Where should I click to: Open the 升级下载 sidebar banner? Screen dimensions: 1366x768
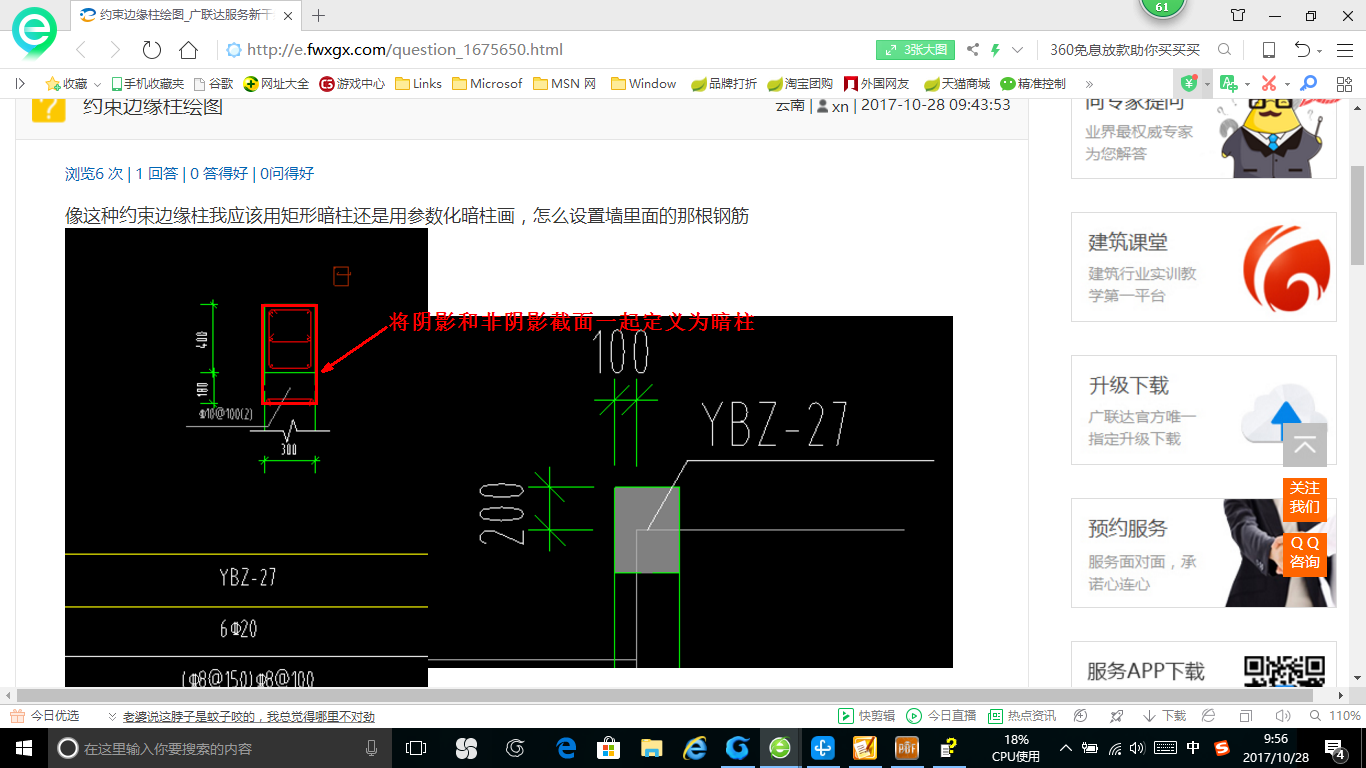pos(1204,410)
